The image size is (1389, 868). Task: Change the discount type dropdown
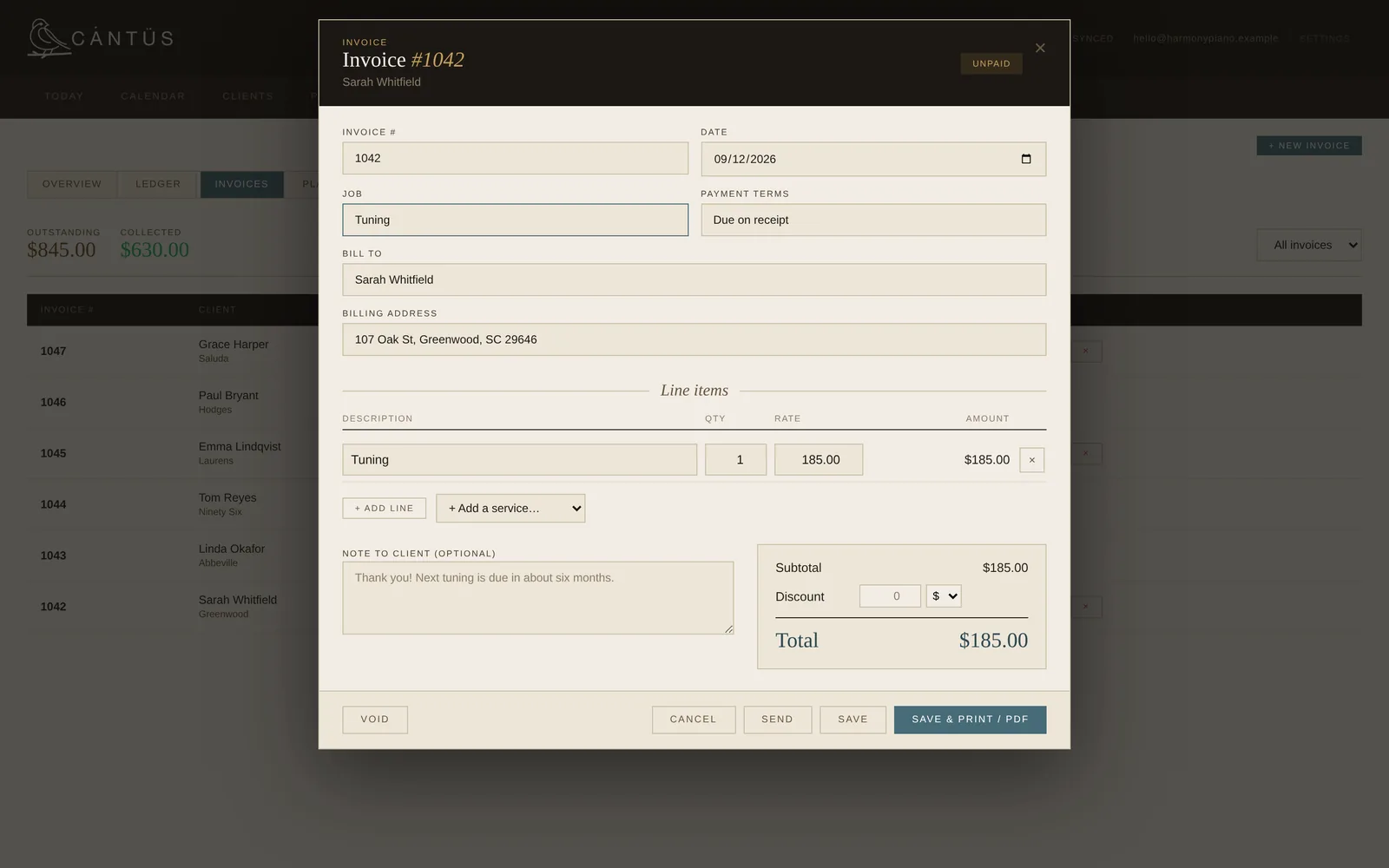click(944, 596)
